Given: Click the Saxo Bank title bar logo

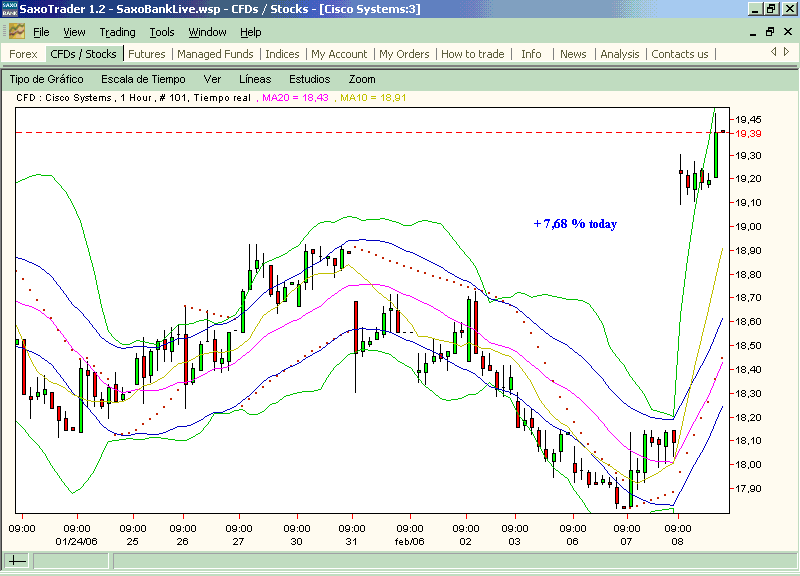Looking at the screenshot, I should click(x=9, y=9).
